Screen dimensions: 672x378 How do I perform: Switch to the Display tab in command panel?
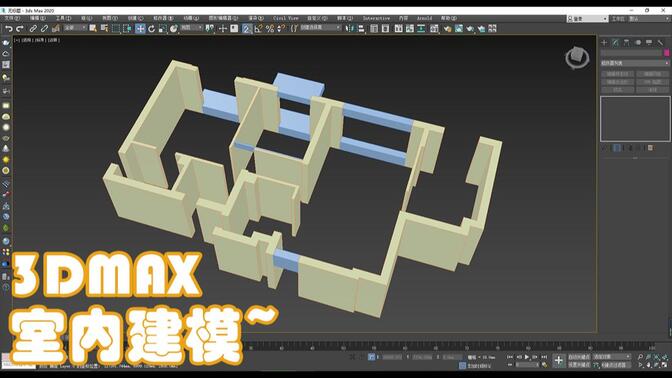649,42
